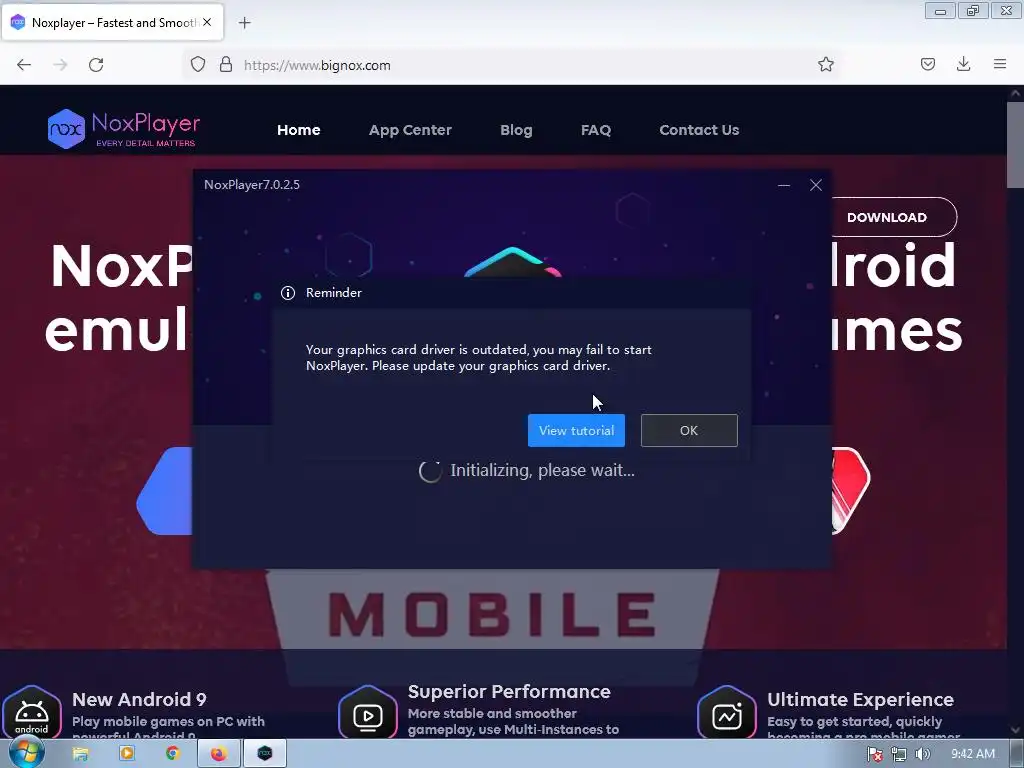Minimize the NoxPlayer7.0.2.5 installer window

click(784, 185)
